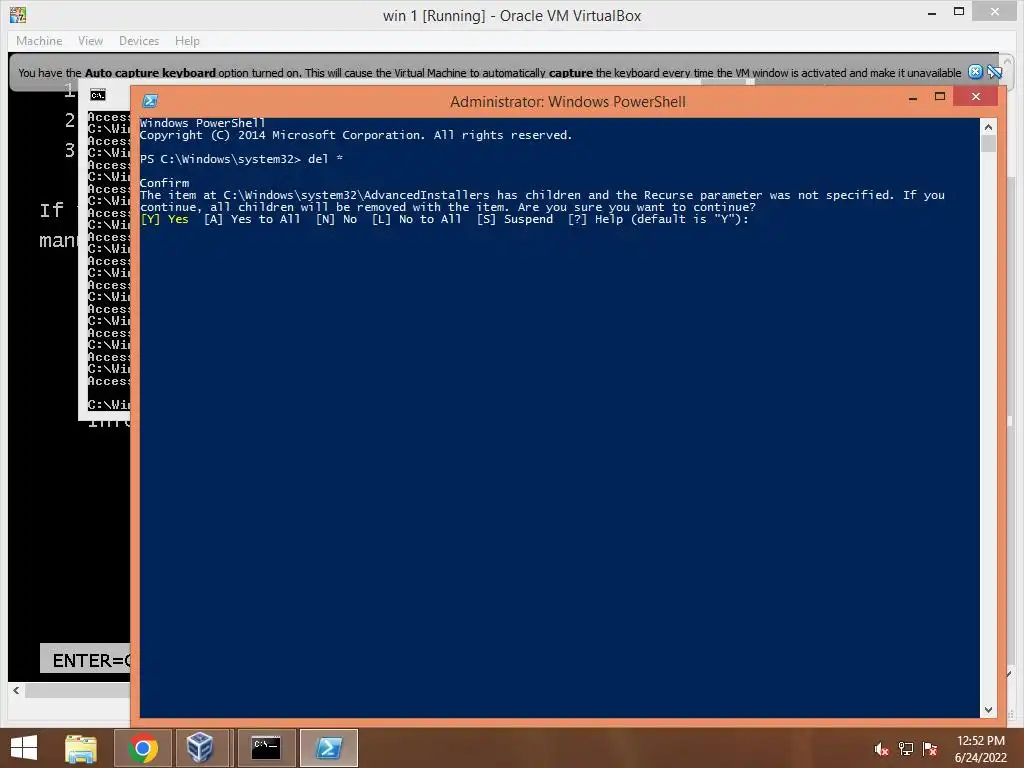
Task: Click the ENTER= bar in background window
Action: 86,660
